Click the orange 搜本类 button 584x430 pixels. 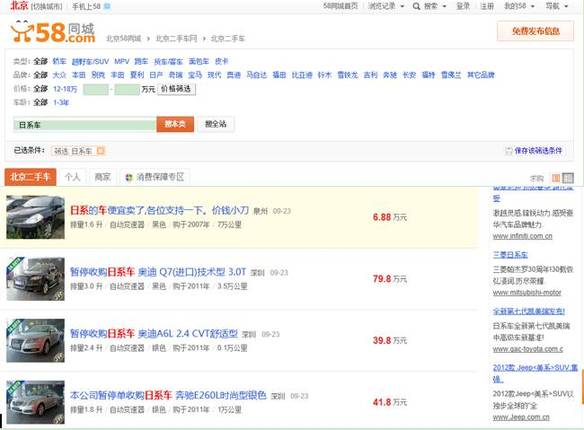[175, 124]
